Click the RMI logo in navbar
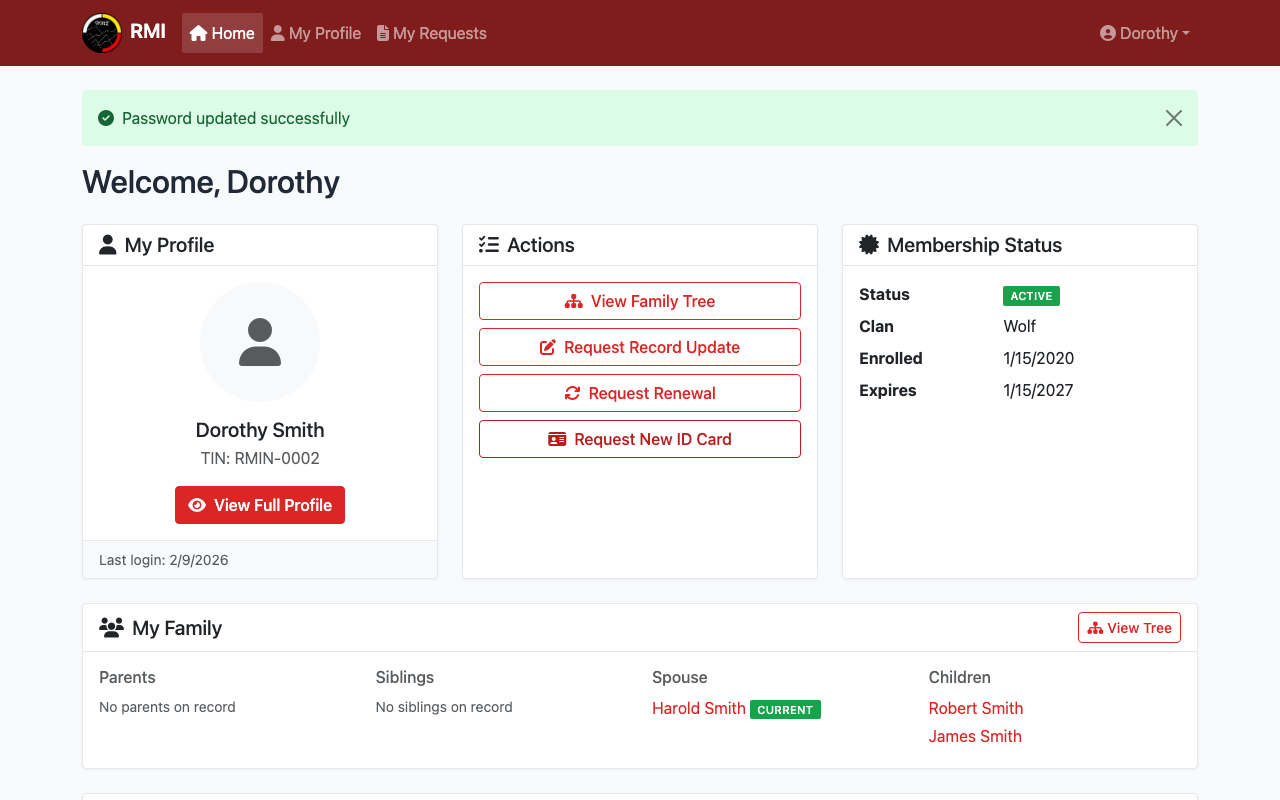The width and height of the screenshot is (1280, 800). pos(102,33)
